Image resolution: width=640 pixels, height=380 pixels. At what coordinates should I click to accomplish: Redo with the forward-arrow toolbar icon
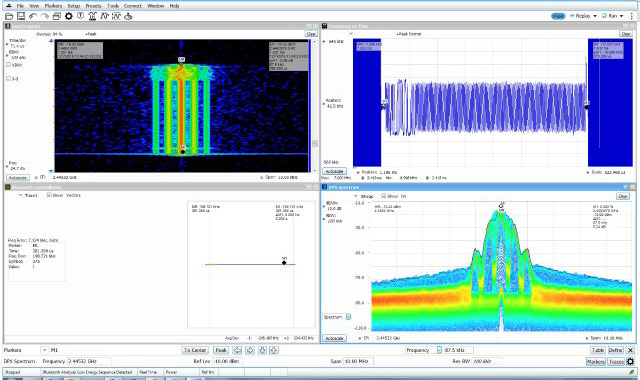[45, 16]
